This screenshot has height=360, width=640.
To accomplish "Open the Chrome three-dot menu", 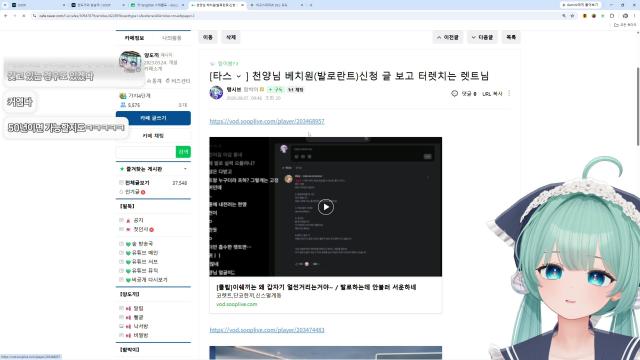I will 634,16.
